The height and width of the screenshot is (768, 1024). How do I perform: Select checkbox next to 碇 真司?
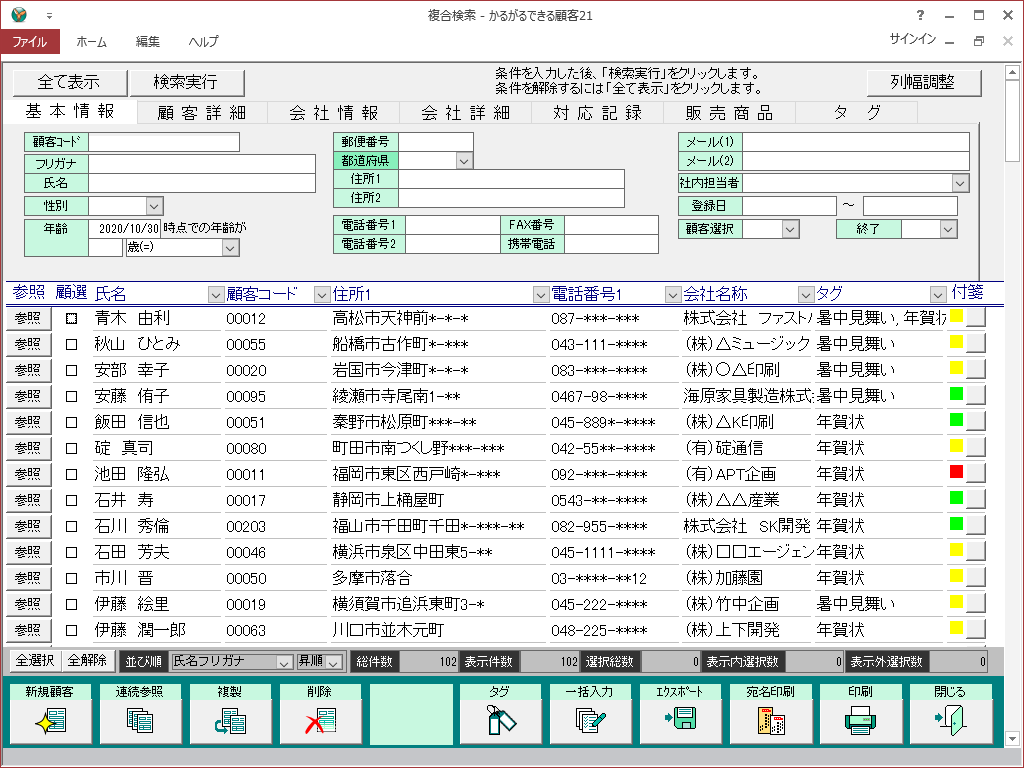click(x=72, y=449)
